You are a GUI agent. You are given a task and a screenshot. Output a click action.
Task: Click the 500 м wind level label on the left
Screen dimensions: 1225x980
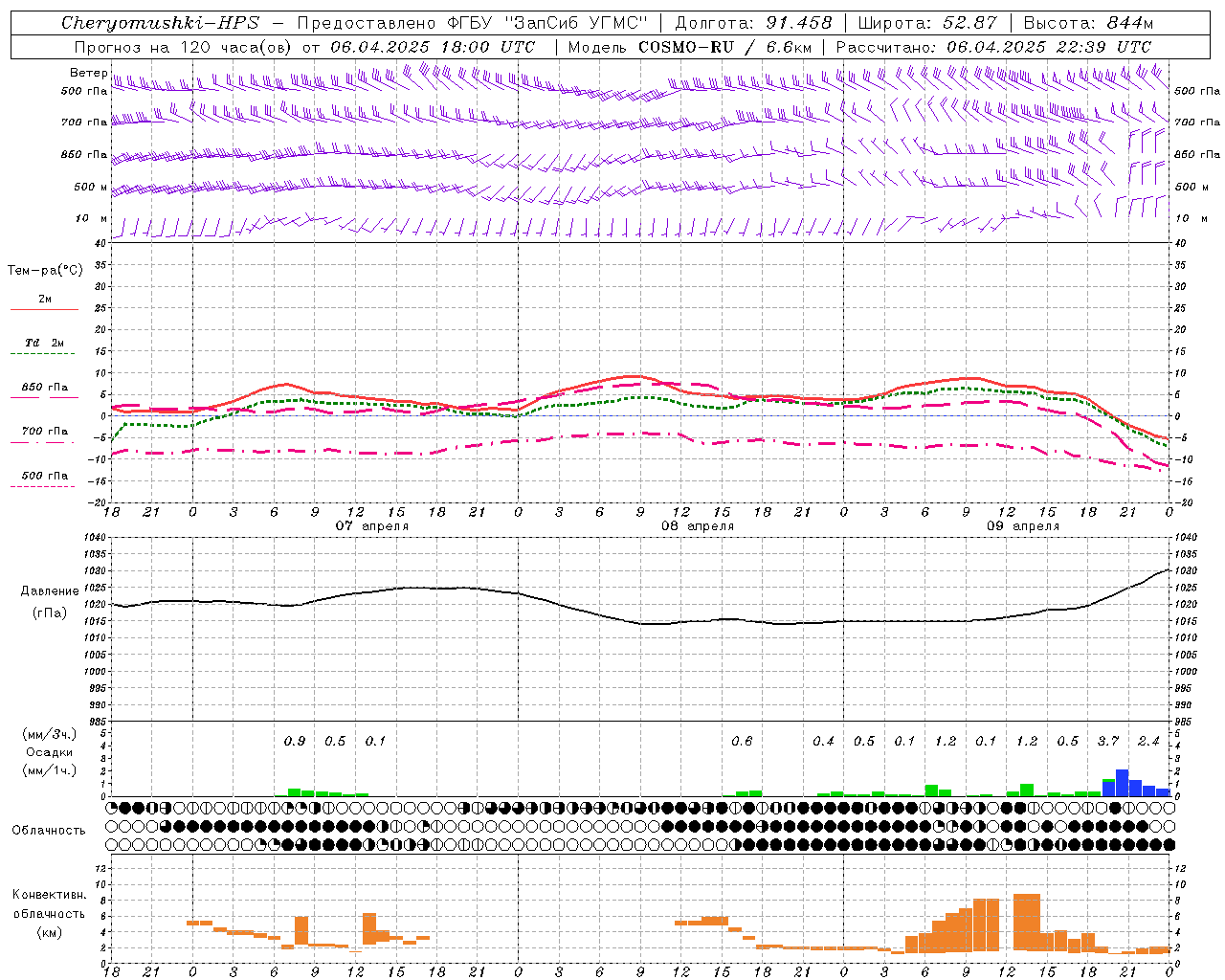click(91, 187)
